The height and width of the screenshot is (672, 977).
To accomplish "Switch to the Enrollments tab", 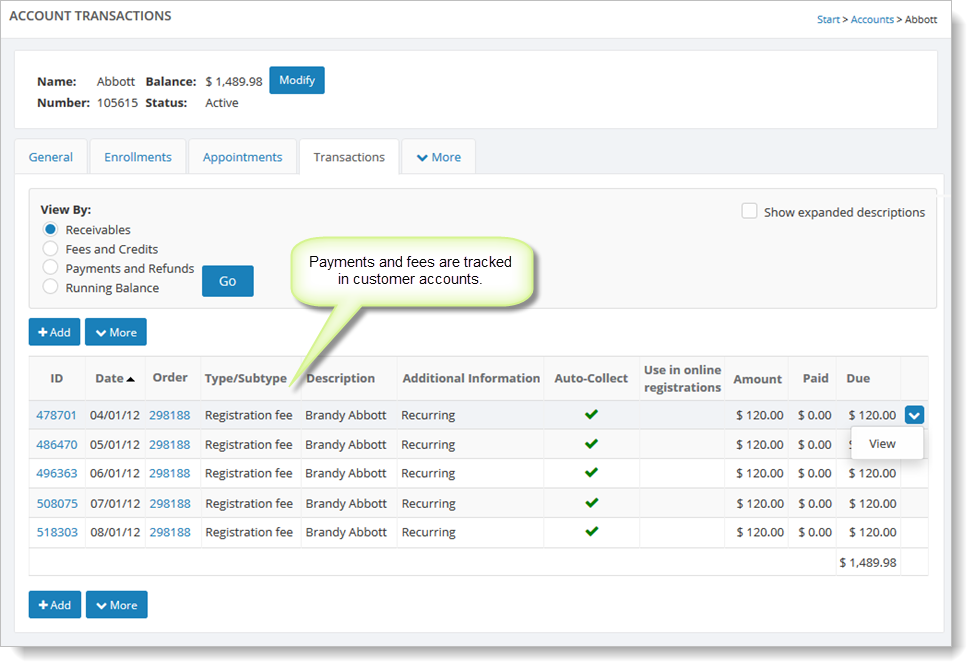I will point(138,157).
